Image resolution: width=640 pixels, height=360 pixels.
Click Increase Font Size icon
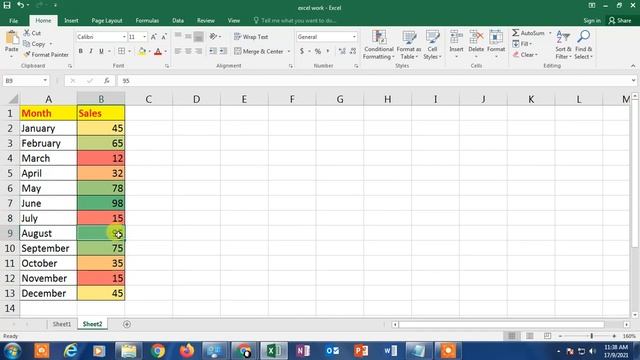[x=153, y=37]
